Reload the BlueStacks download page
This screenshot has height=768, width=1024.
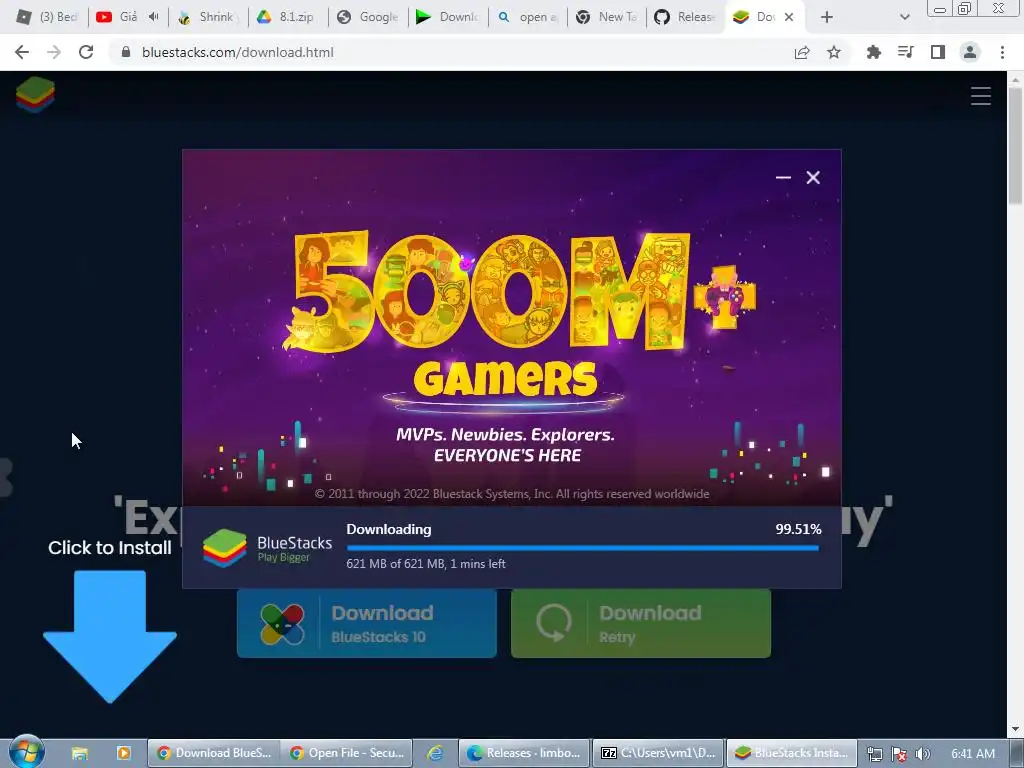pos(86,52)
